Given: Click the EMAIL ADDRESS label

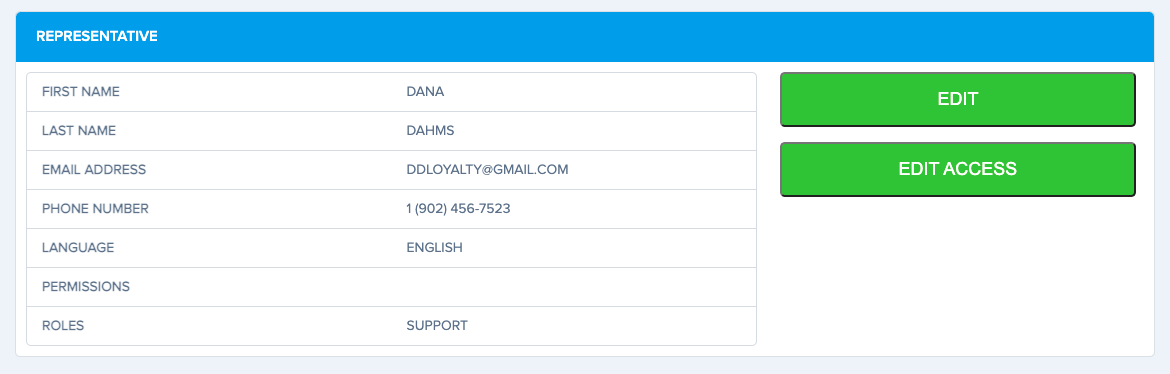Looking at the screenshot, I should click(94, 169).
